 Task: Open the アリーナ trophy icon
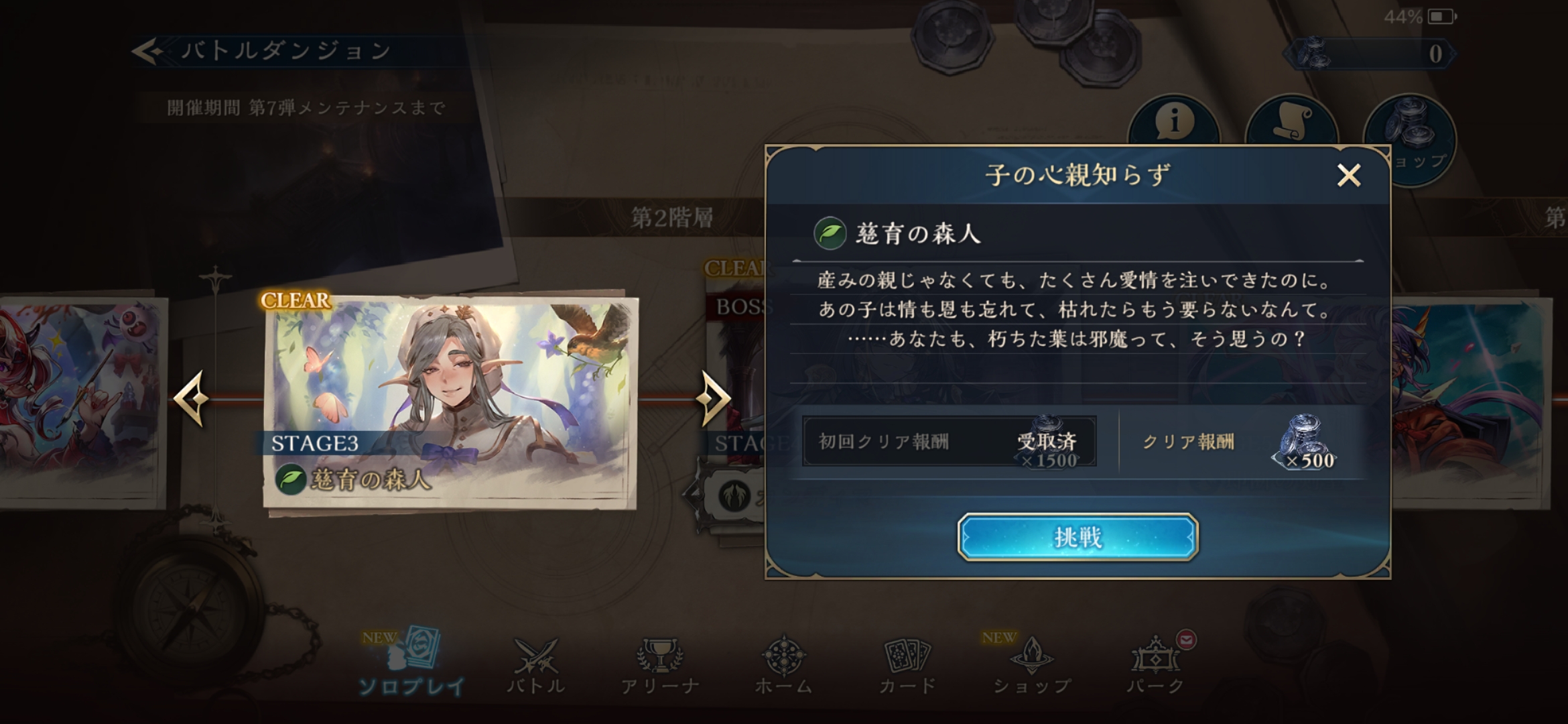click(x=660, y=665)
